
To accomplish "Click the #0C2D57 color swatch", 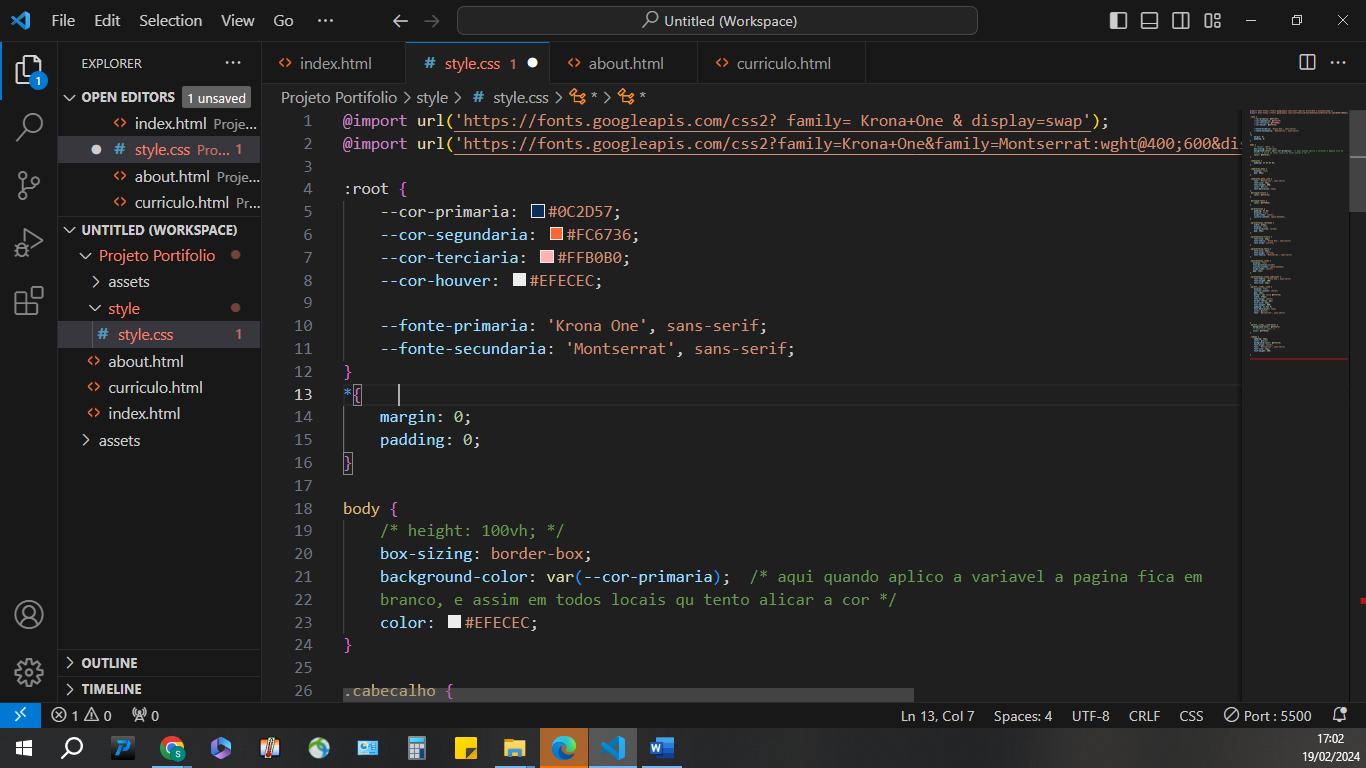I will [538, 212].
